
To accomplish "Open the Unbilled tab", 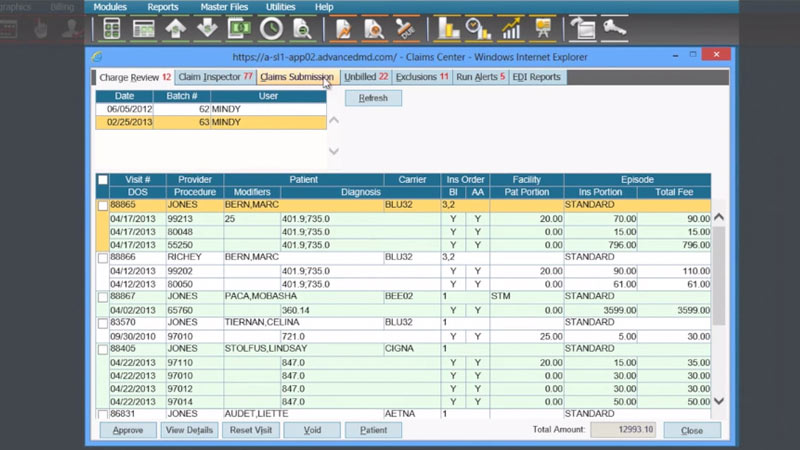I will coord(366,77).
